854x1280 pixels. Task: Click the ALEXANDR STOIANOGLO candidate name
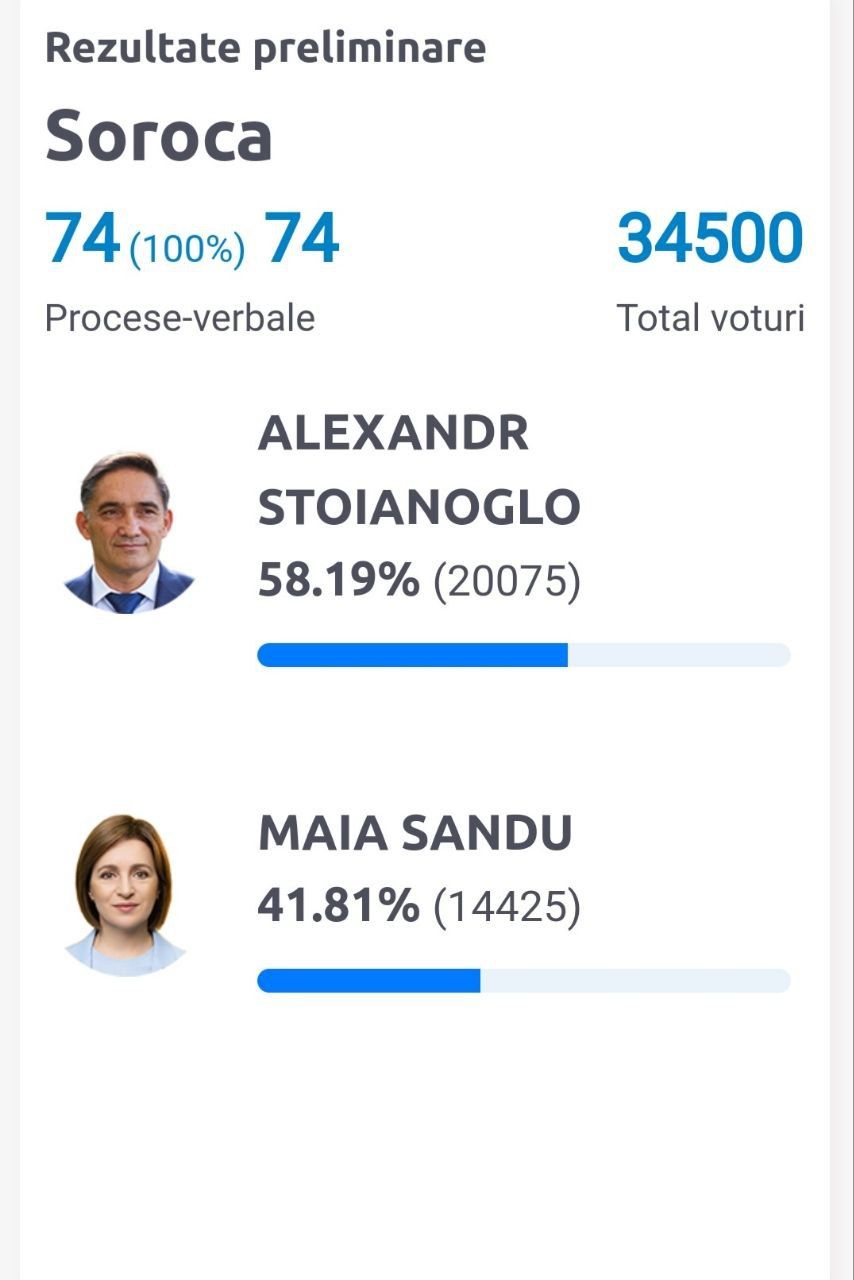click(419, 470)
